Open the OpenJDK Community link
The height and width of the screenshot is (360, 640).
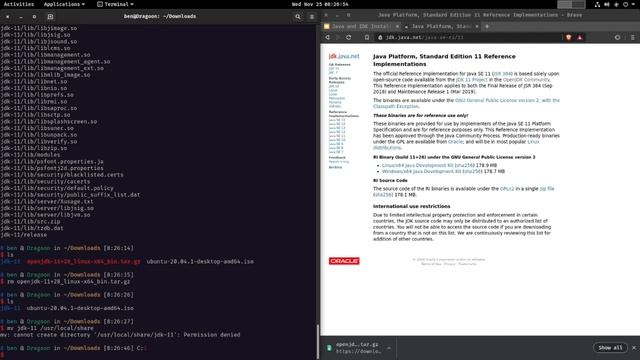(527, 80)
